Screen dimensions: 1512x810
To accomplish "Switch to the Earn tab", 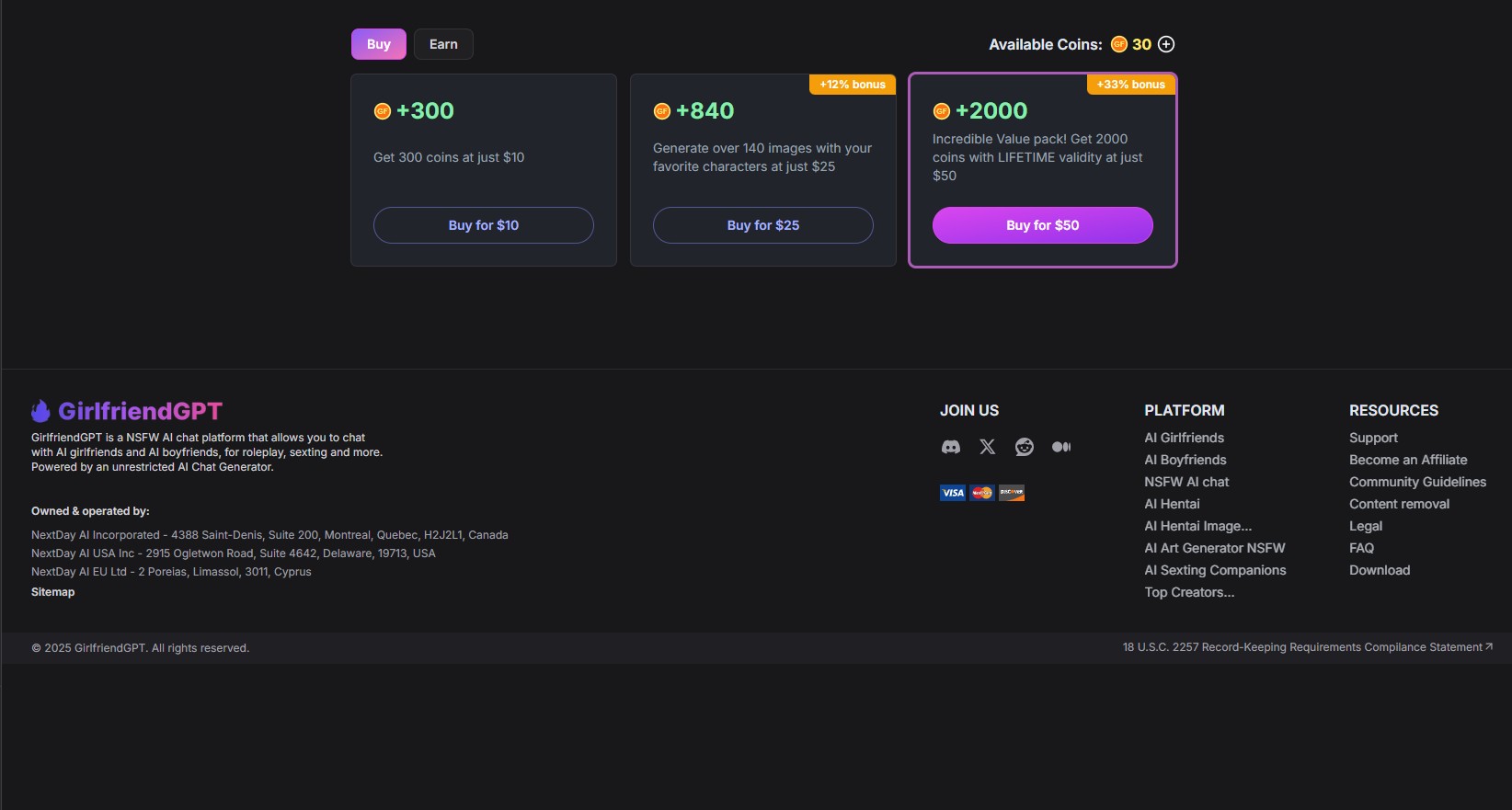I will tap(443, 44).
